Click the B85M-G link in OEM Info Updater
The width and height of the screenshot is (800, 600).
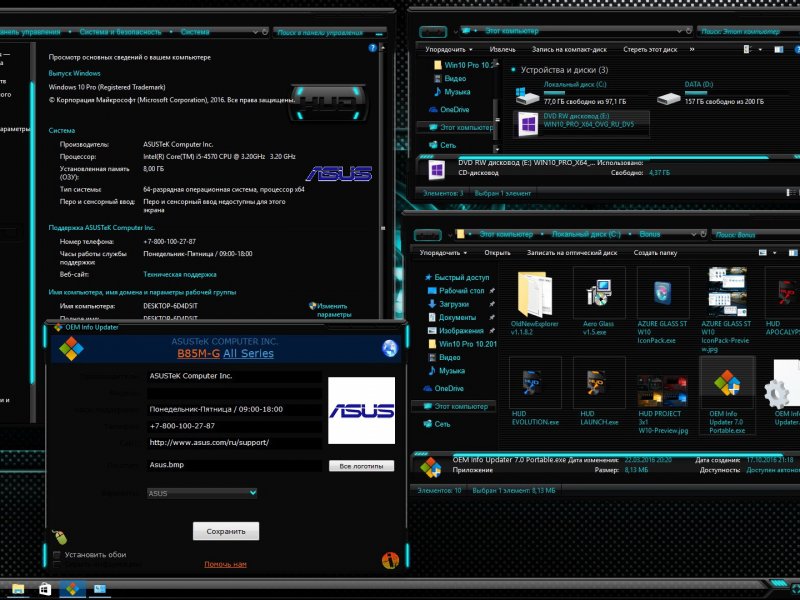pos(198,354)
